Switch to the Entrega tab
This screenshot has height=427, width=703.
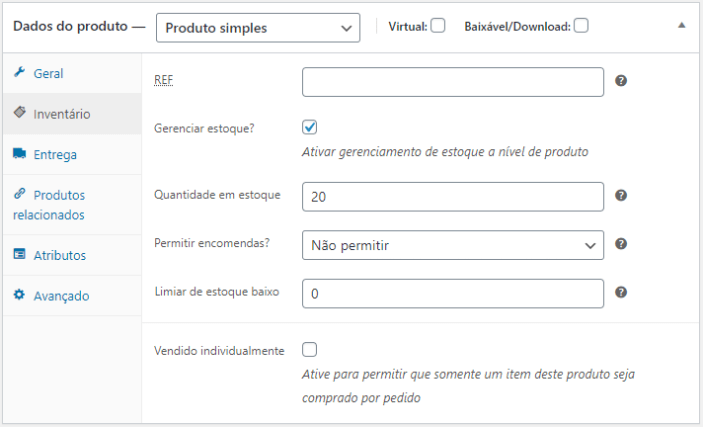[55, 154]
